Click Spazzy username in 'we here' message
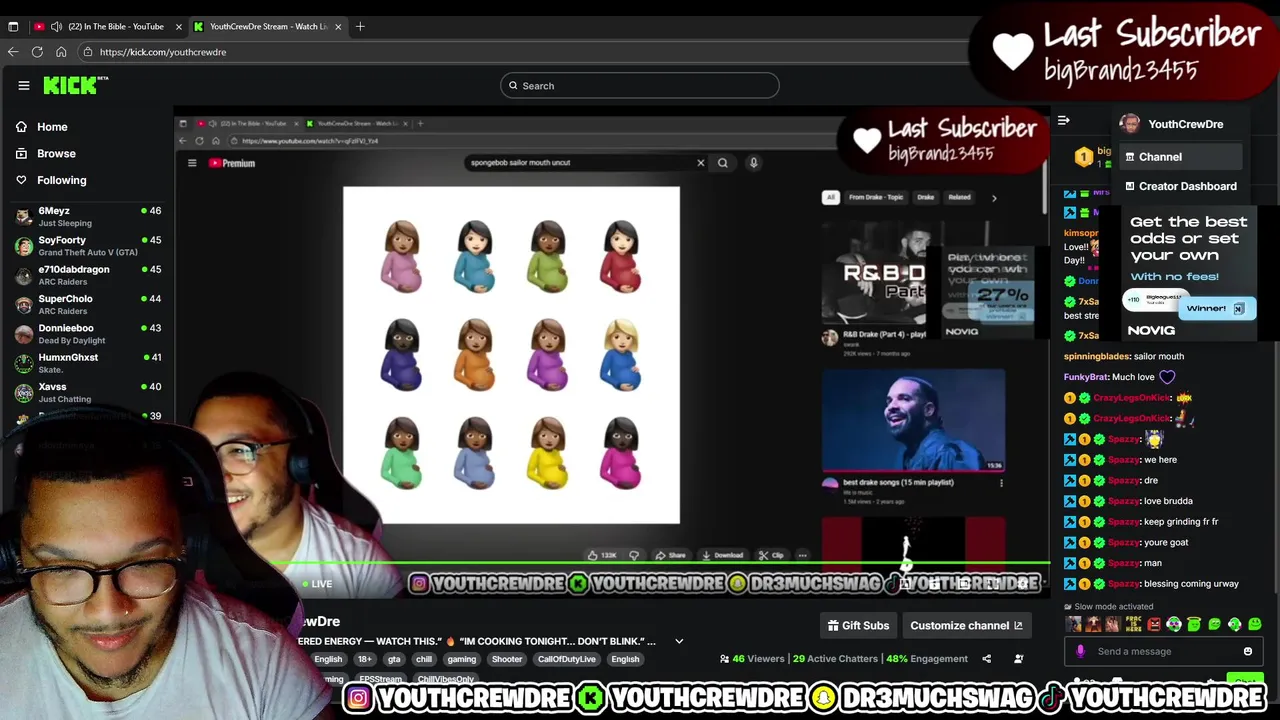The image size is (1280, 720). coord(1123,460)
